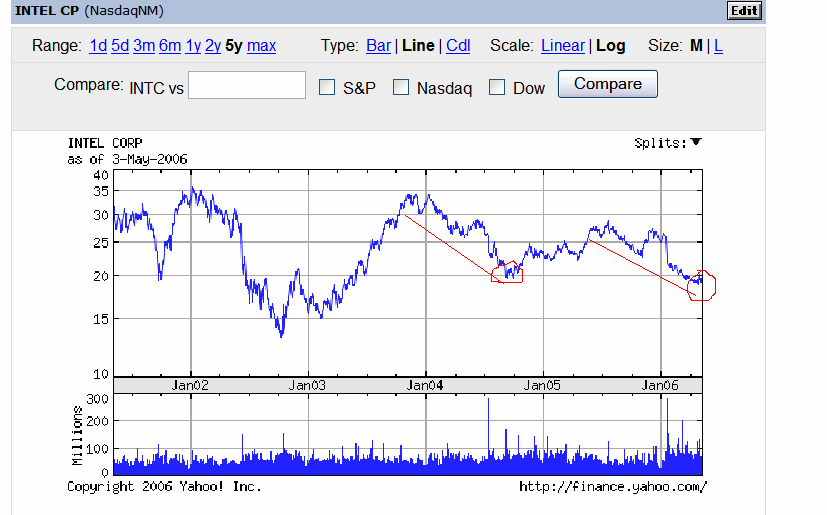The height and width of the screenshot is (515, 827).
Task: Click the Splits triangle marker
Action: tap(696, 142)
